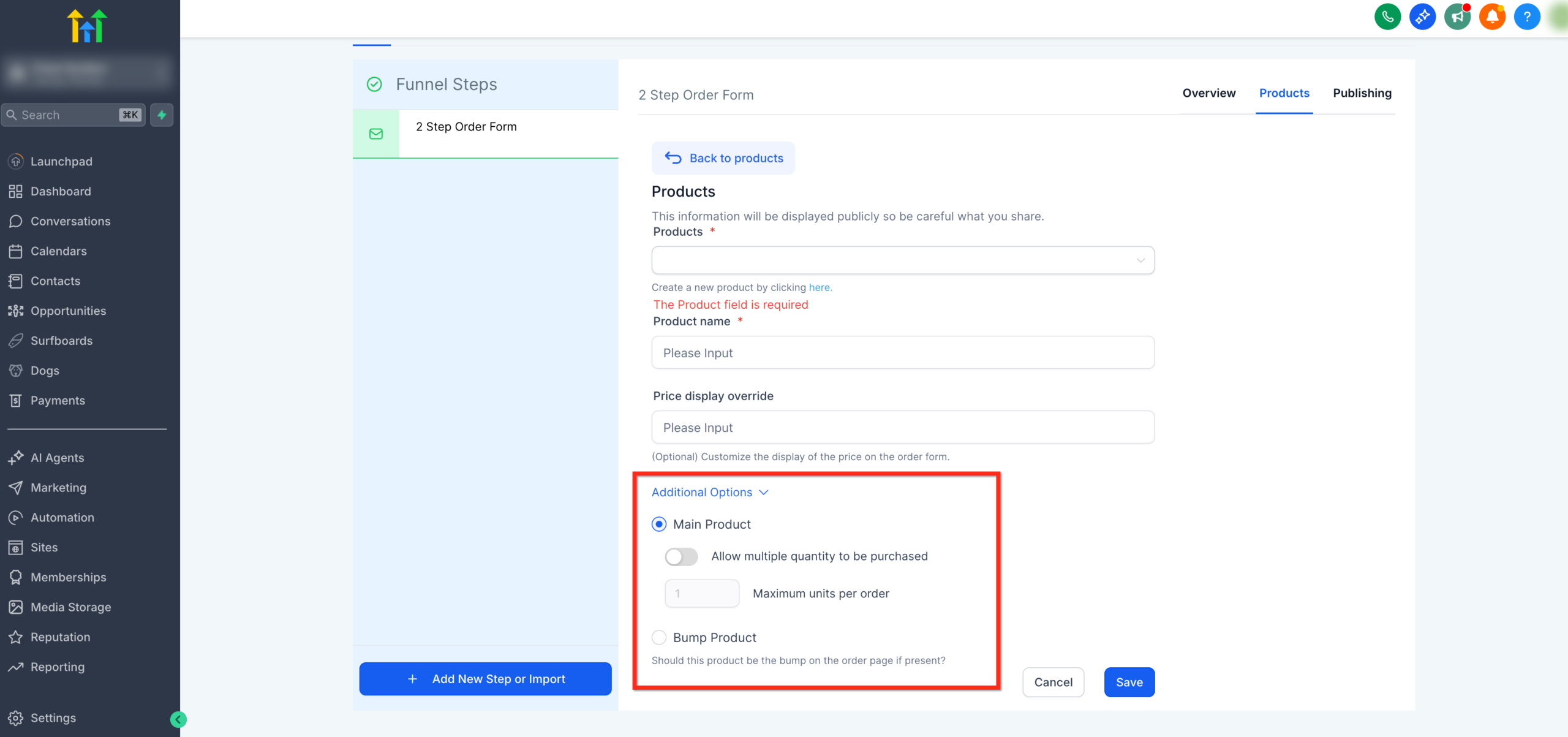The width and height of the screenshot is (1568, 737).
Task: Select the Main Product radio button
Action: pos(658,524)
